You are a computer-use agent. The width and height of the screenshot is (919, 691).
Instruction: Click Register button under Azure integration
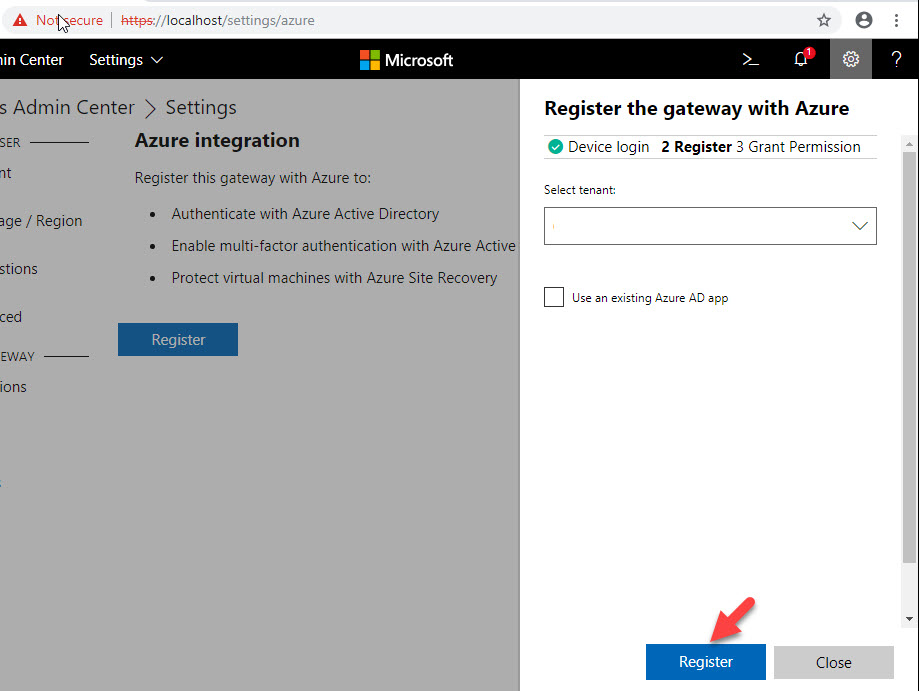coord(178,339)
